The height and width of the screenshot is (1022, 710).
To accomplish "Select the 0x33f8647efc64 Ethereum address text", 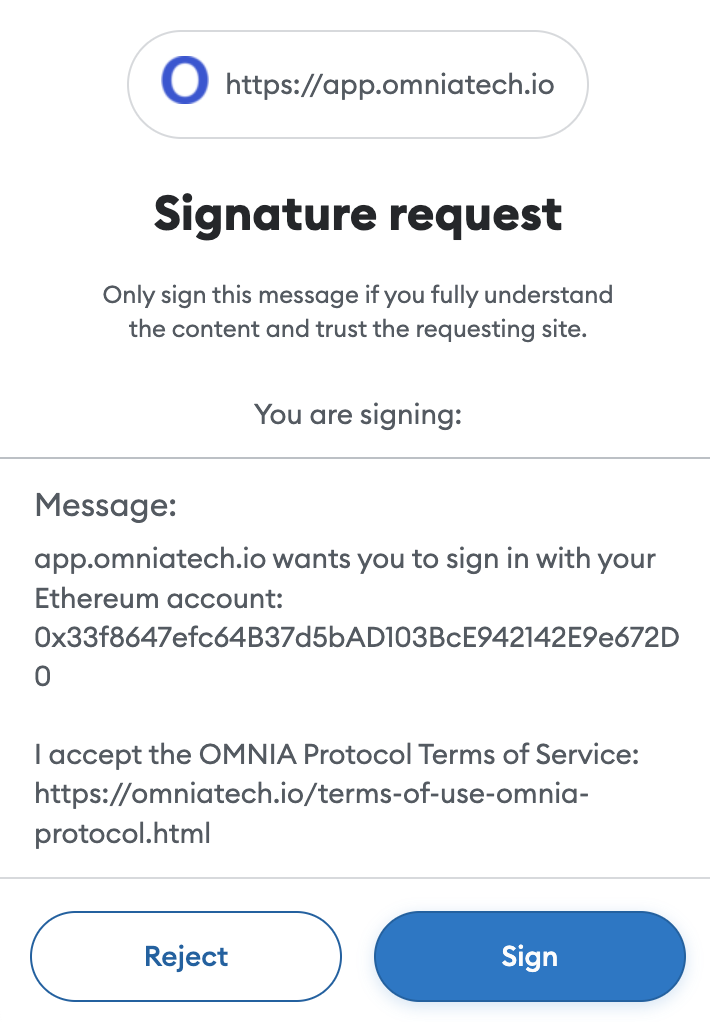I will pos(357,637).
